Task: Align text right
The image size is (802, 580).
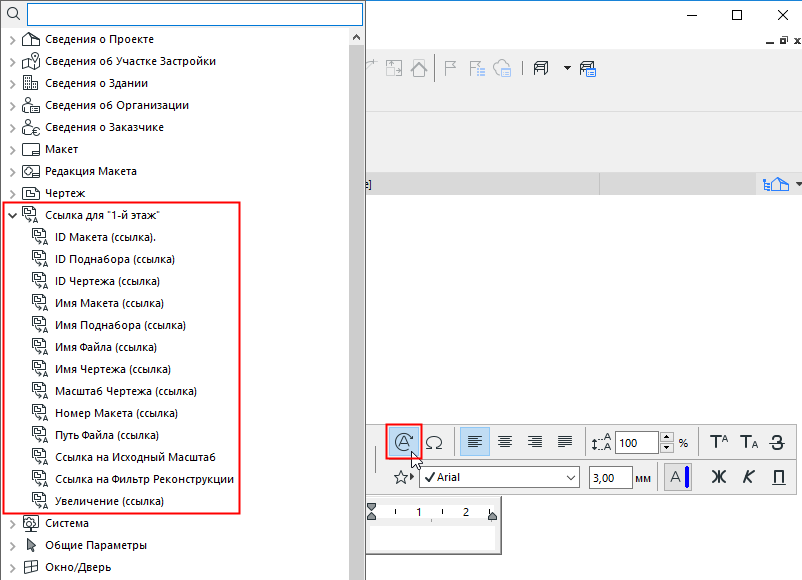Action: click(x=535, y=441)
